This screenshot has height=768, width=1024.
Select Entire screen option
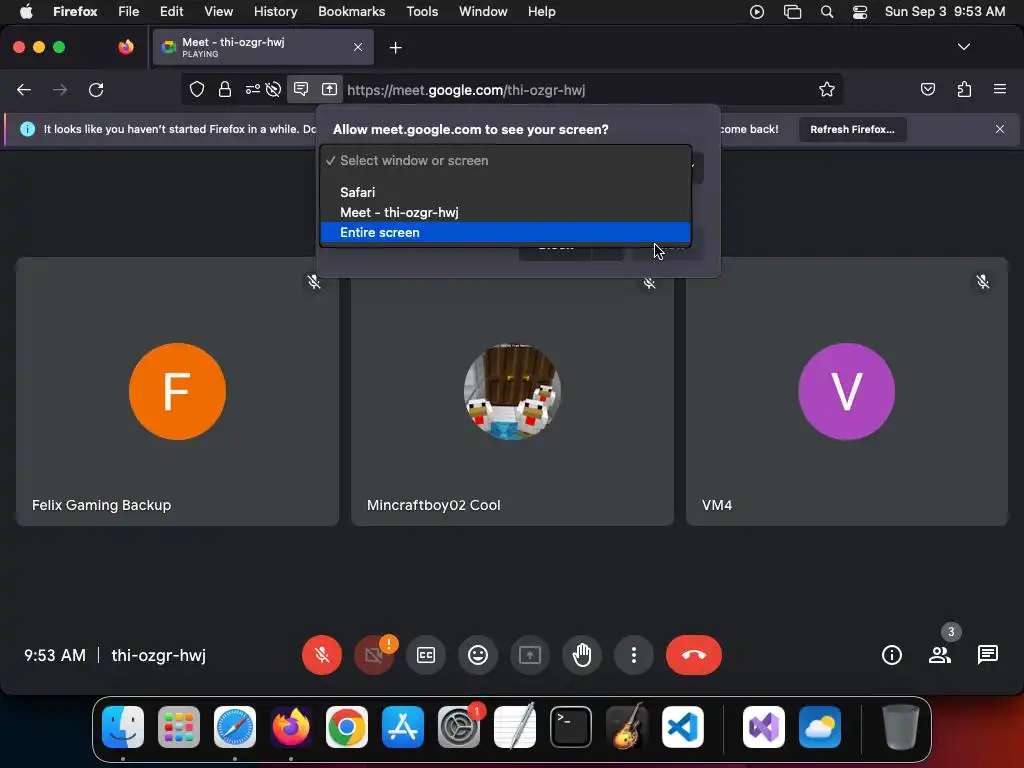(505, 232)
